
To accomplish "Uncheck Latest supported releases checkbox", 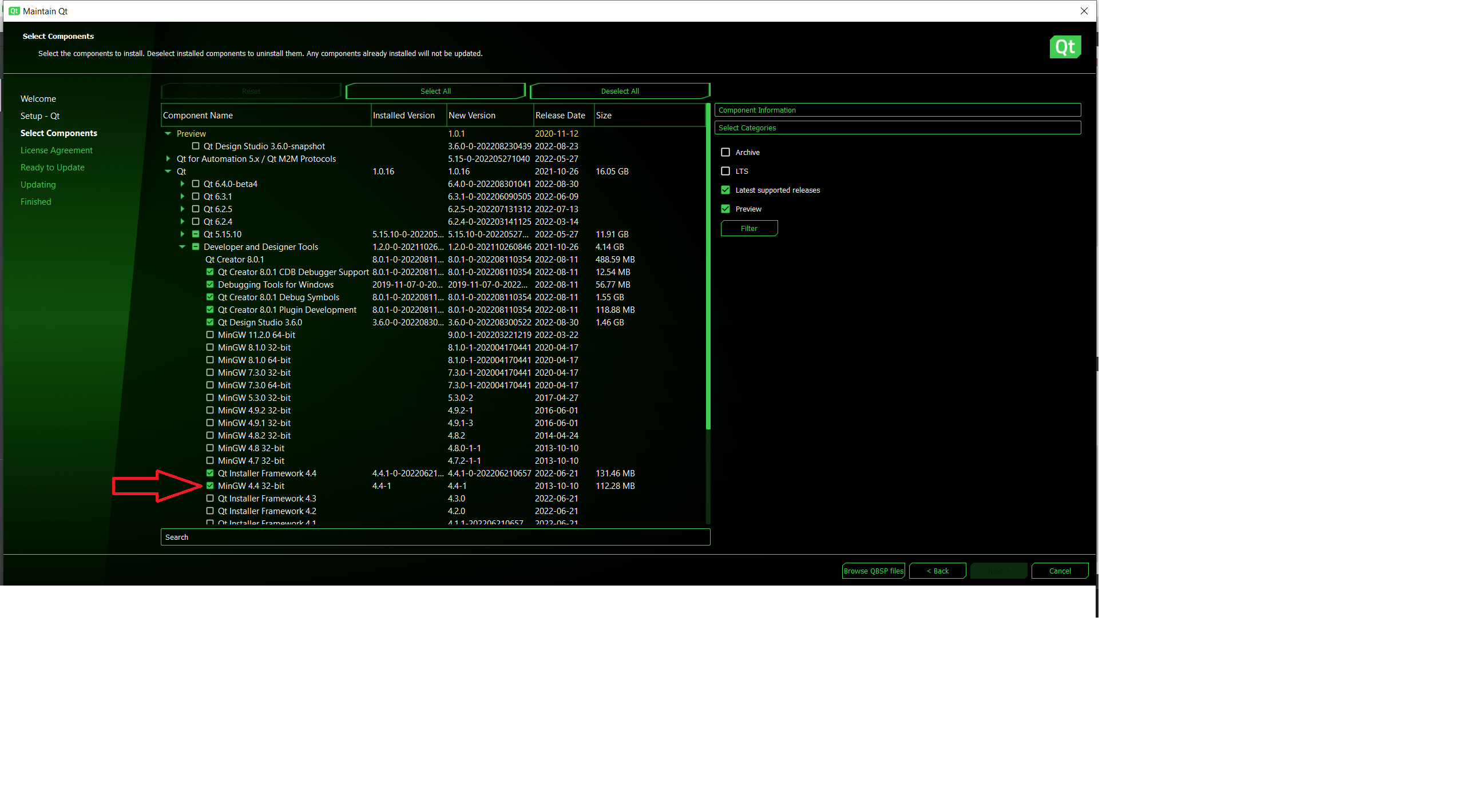I will (725, 190).
